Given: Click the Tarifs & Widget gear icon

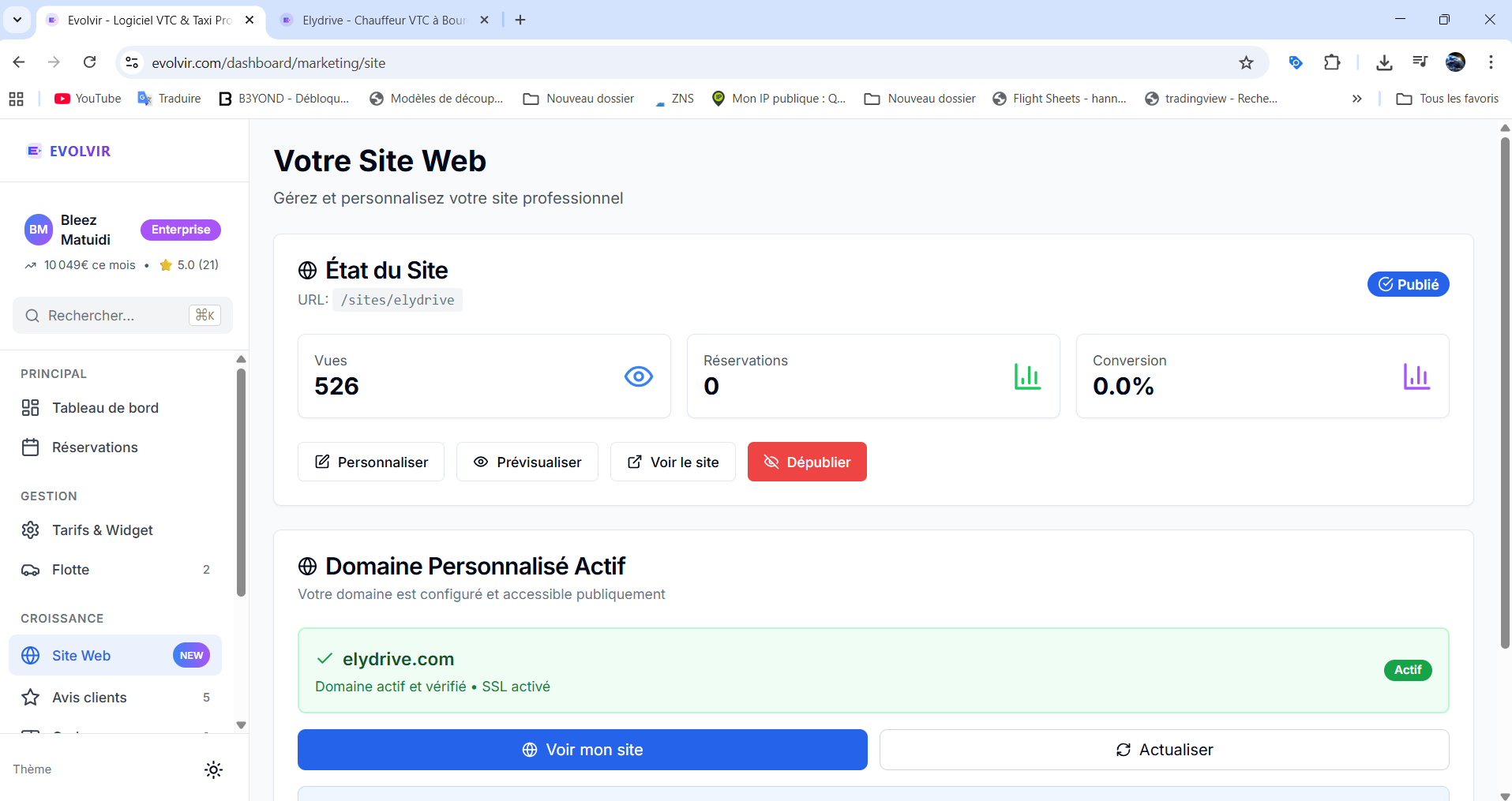Looking at the screenshot, I should 31,530.
